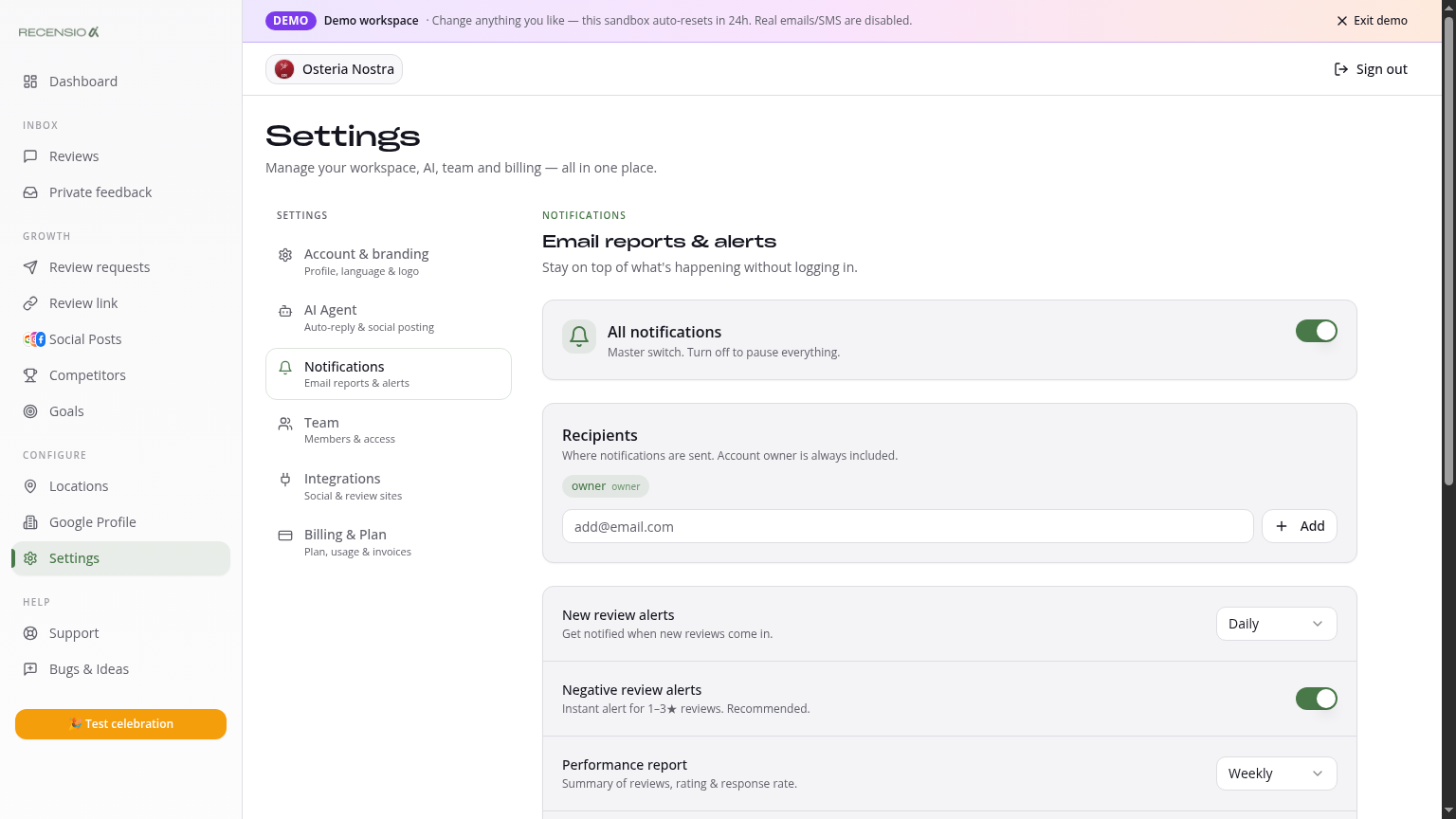
Task: Open Review requests in the sidebar
Action: (120, 267)
